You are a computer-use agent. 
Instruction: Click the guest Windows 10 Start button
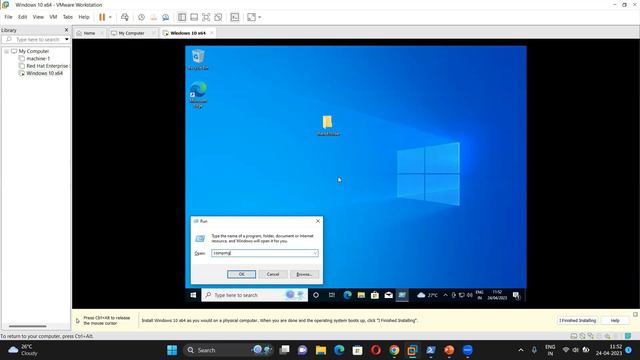(x=193, y=295)
